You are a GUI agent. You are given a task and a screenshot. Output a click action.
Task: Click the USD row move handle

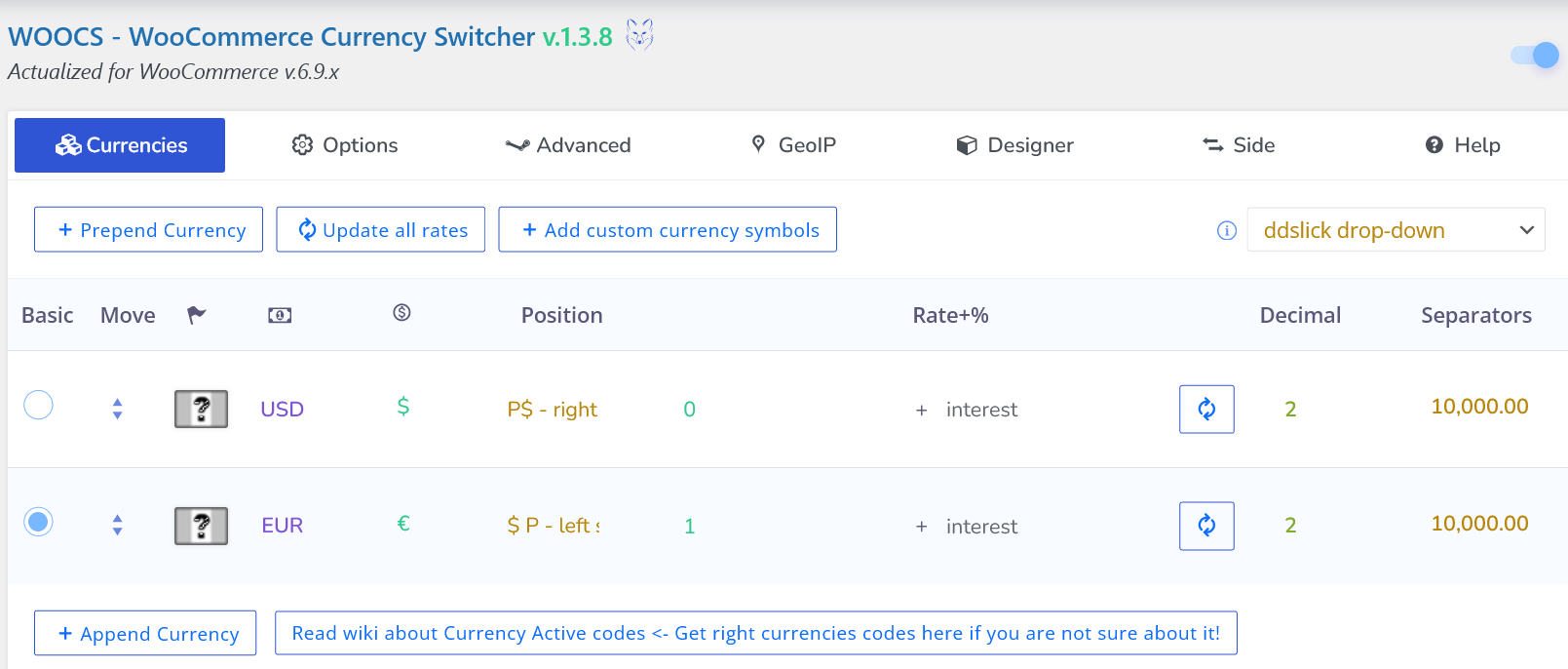click(117, 409)
